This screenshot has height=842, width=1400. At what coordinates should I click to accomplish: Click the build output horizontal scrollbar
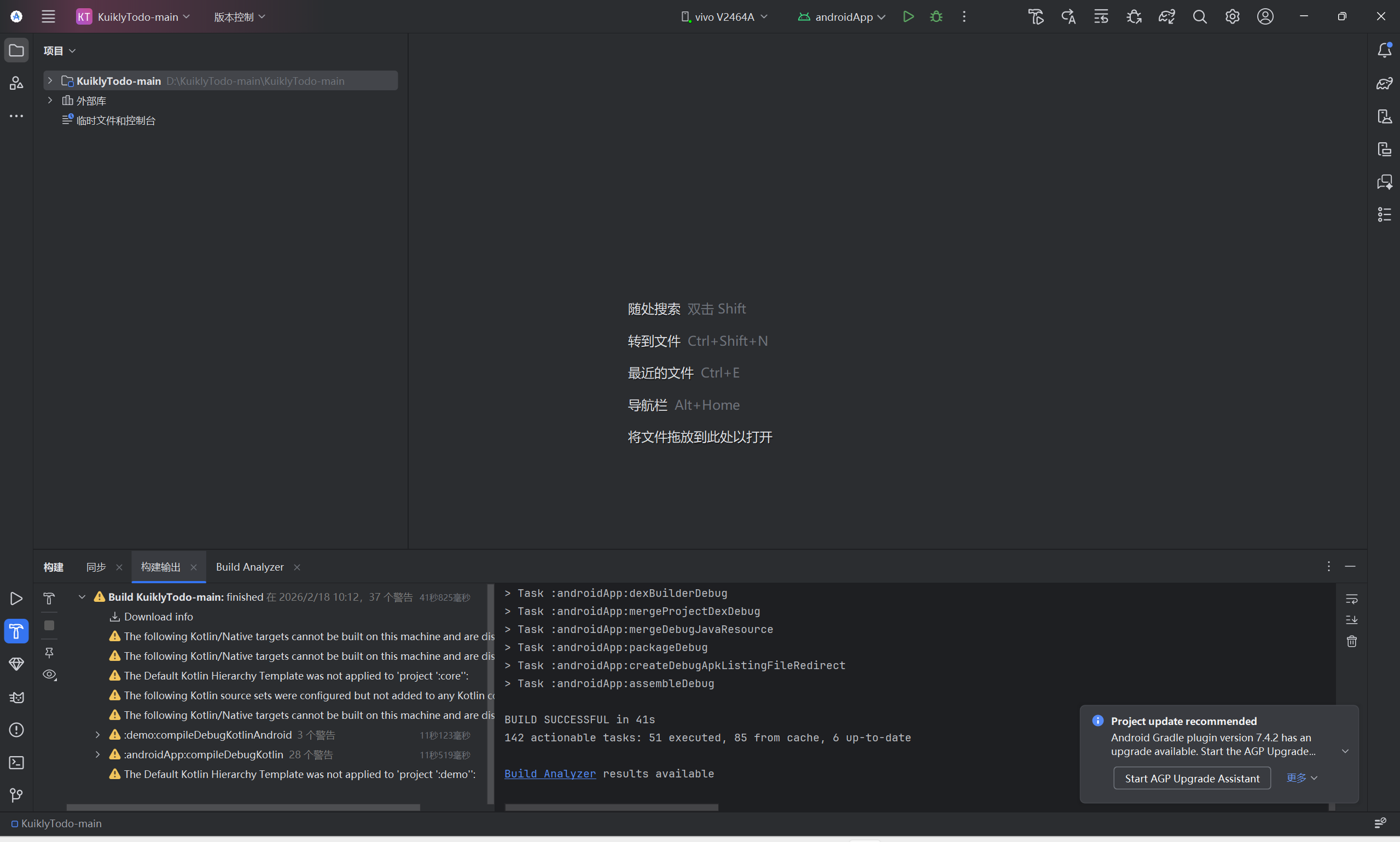coord(611,807)
